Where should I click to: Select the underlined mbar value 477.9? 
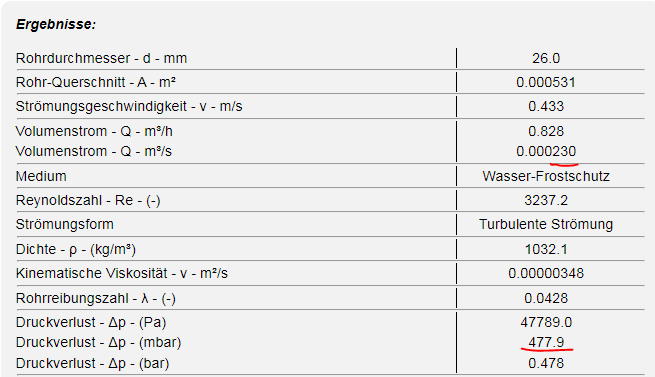pyautogui.click(x=546, y=342)
